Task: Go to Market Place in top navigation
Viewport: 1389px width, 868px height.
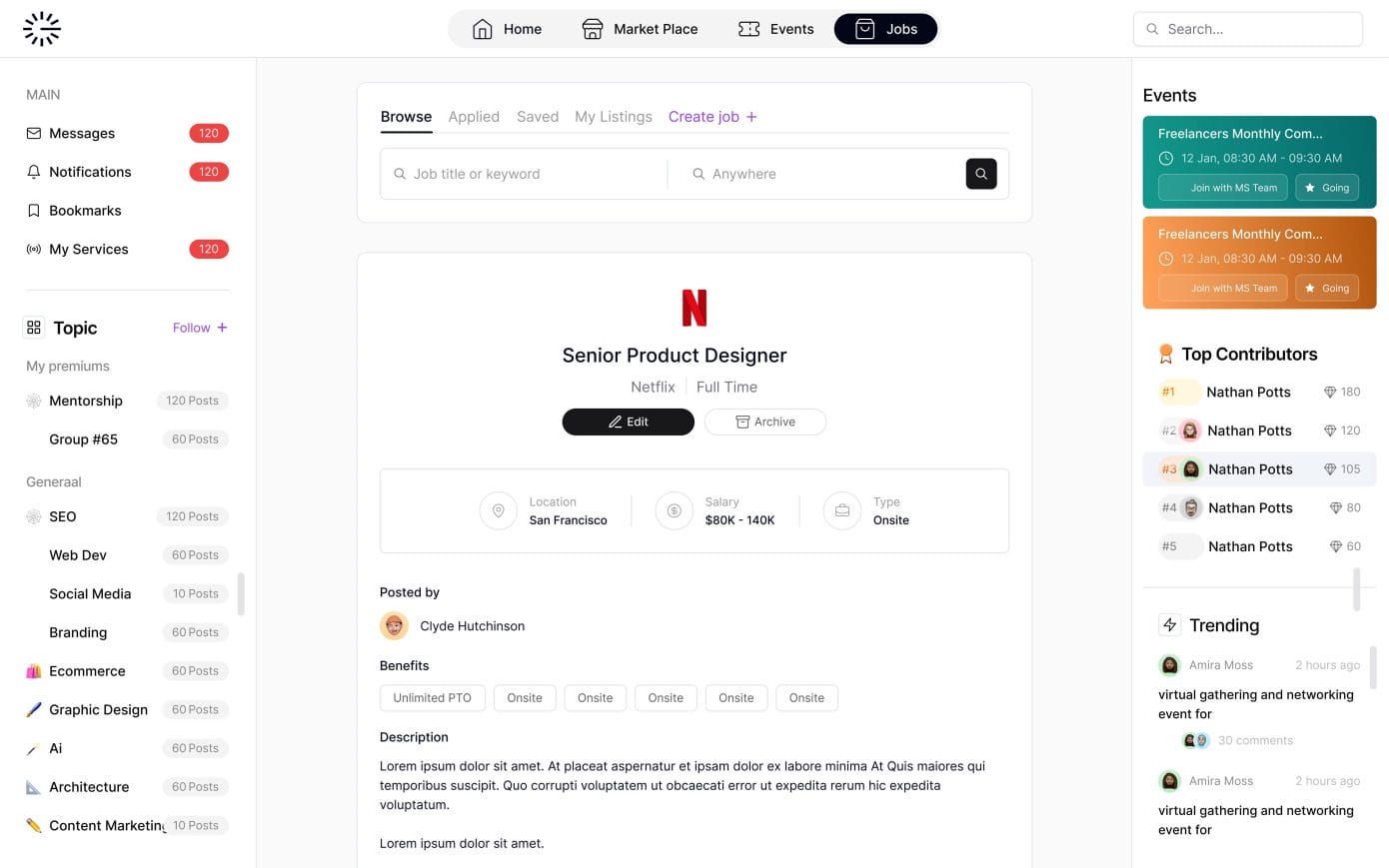Action: [x=640, y=29]
